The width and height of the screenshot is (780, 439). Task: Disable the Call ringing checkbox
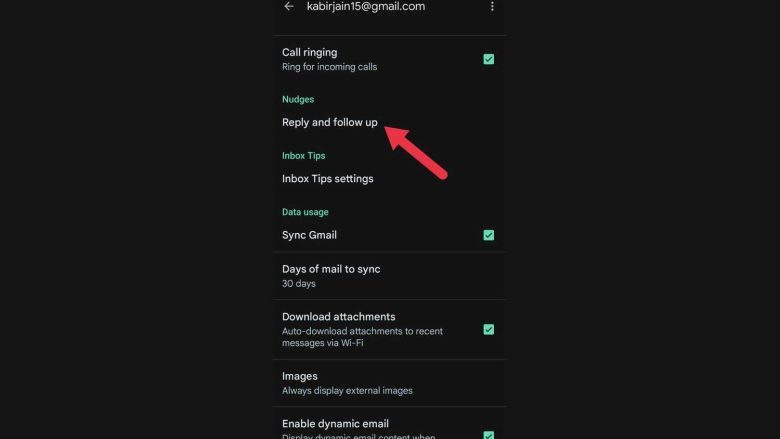coord(488,59)
